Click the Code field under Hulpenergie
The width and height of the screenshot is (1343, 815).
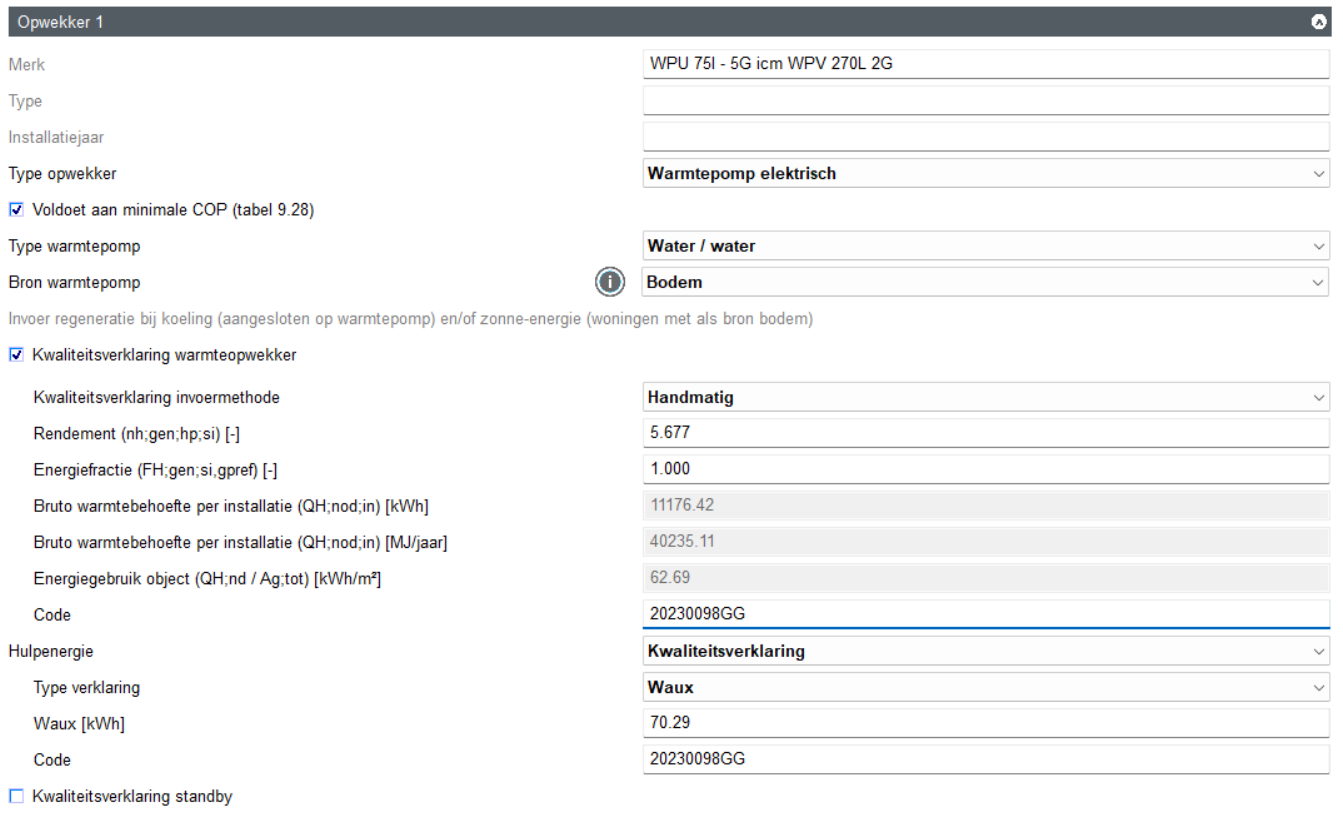[x=985, y=760]
